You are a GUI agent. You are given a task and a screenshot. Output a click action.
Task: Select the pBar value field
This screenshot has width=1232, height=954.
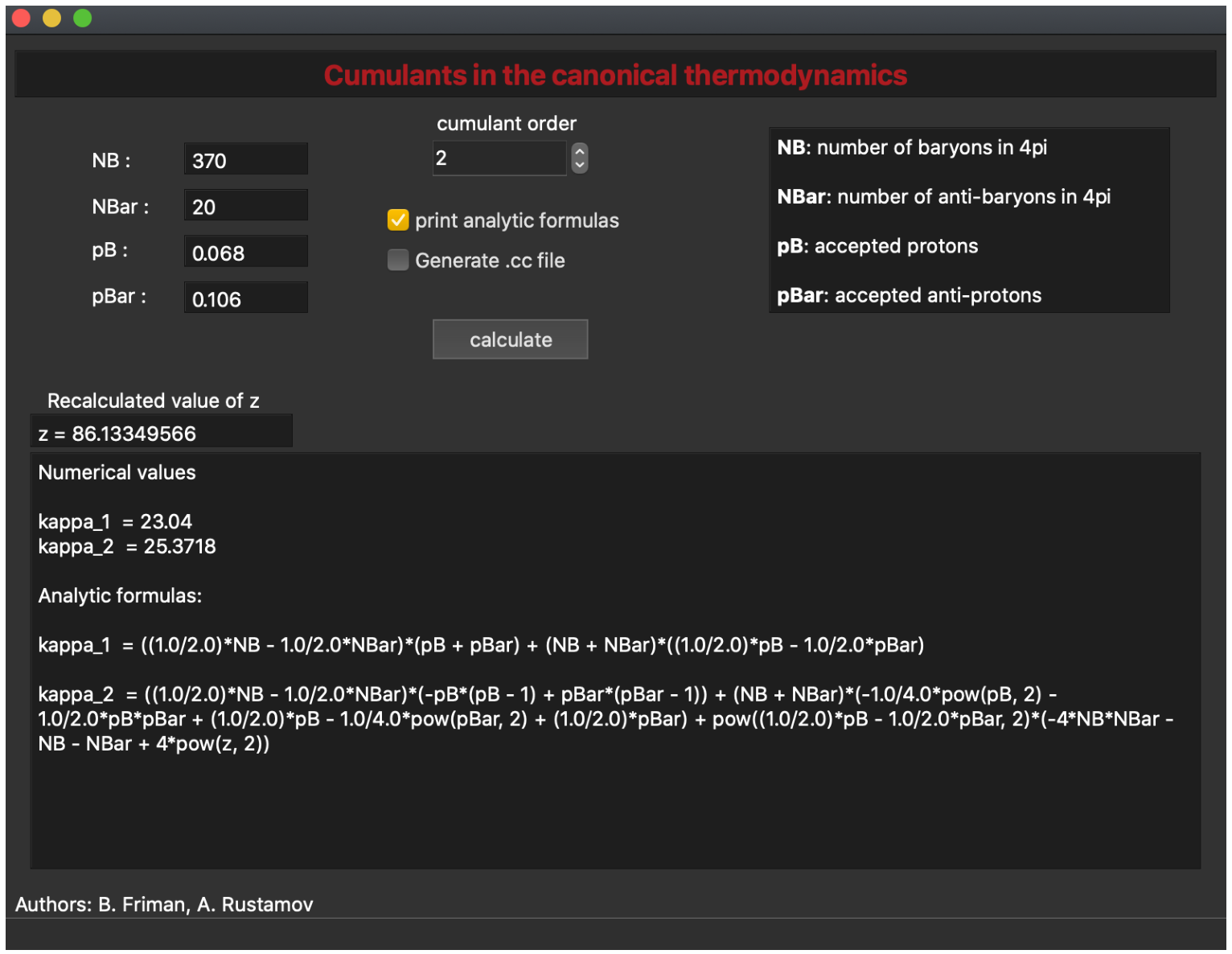(245, 298)
